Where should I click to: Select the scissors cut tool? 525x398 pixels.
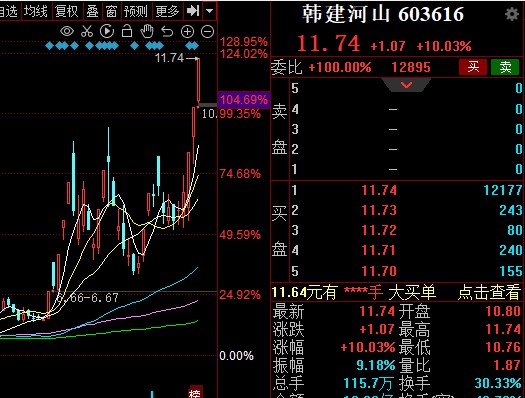87,31
